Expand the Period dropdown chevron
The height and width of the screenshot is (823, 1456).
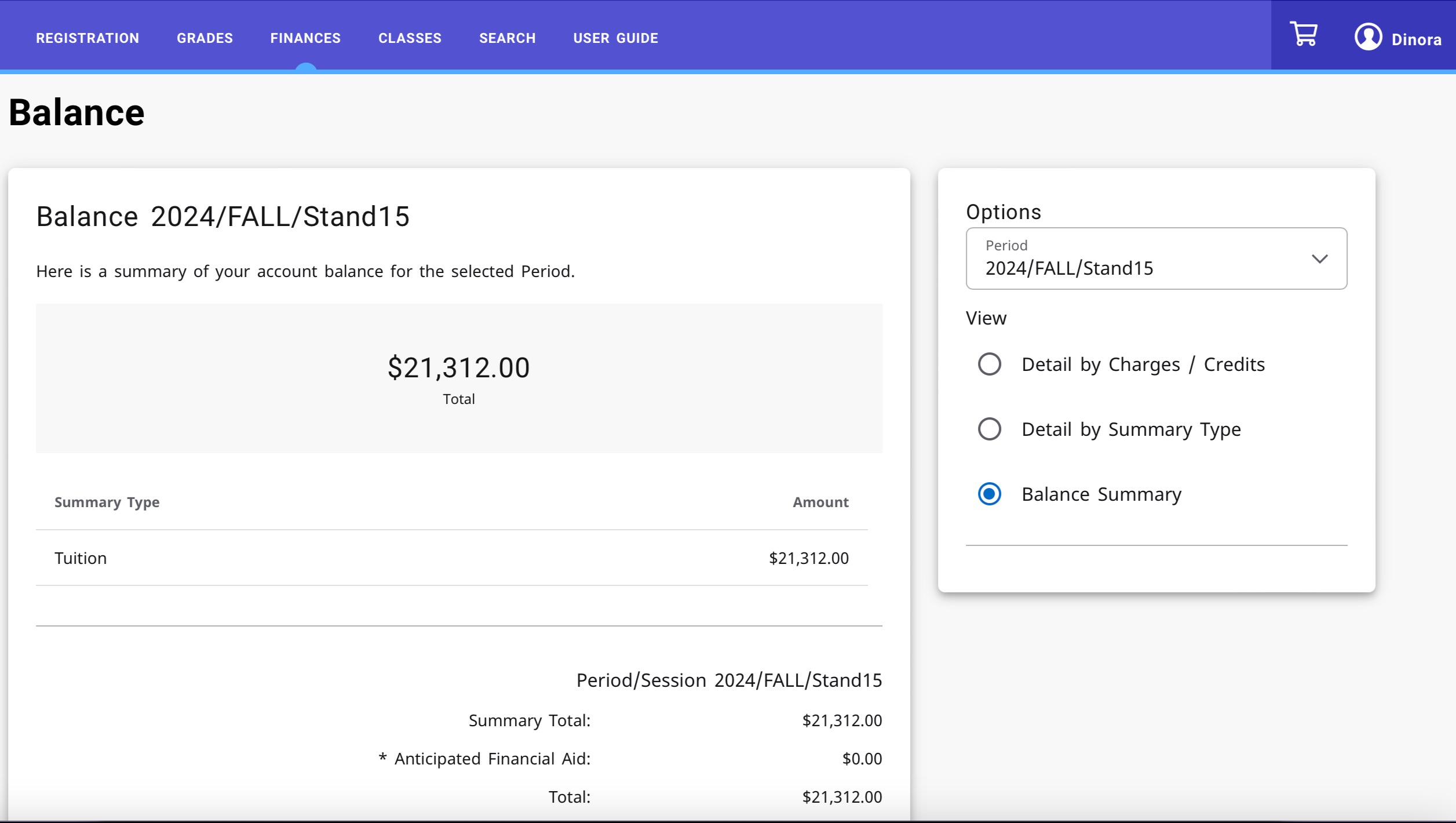[1319, 259]
